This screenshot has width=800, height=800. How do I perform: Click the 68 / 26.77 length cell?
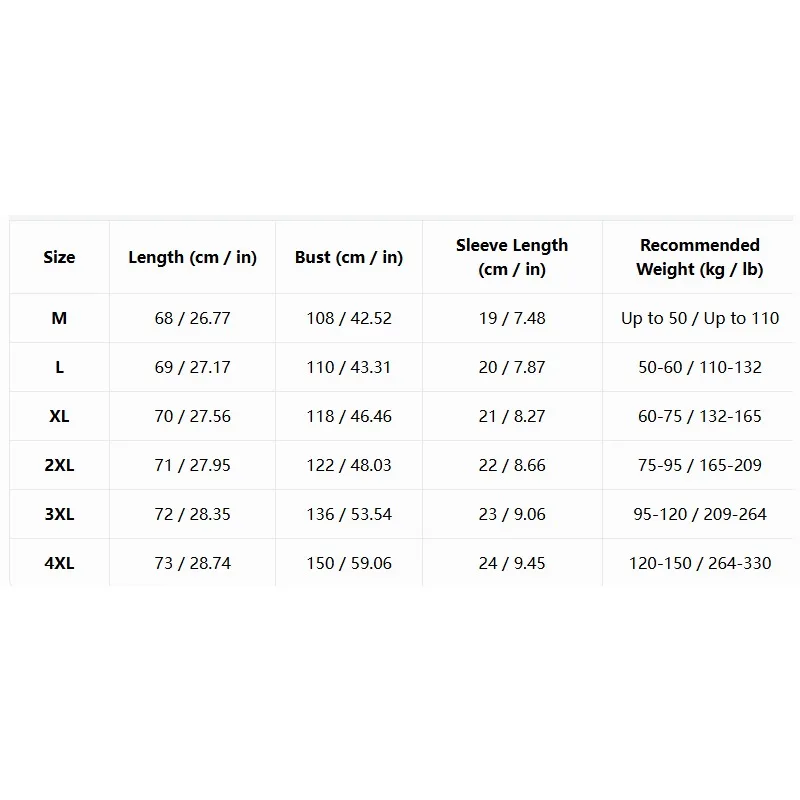[x=192, y=318]
